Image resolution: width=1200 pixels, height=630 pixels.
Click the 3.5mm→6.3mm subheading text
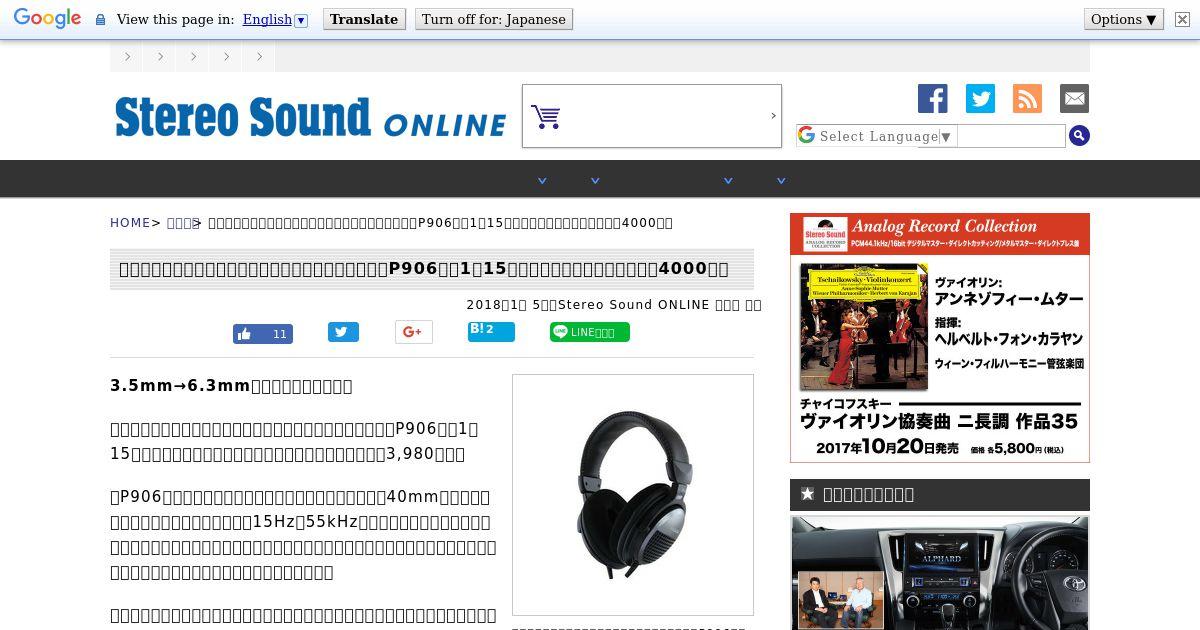coord(231,386)
